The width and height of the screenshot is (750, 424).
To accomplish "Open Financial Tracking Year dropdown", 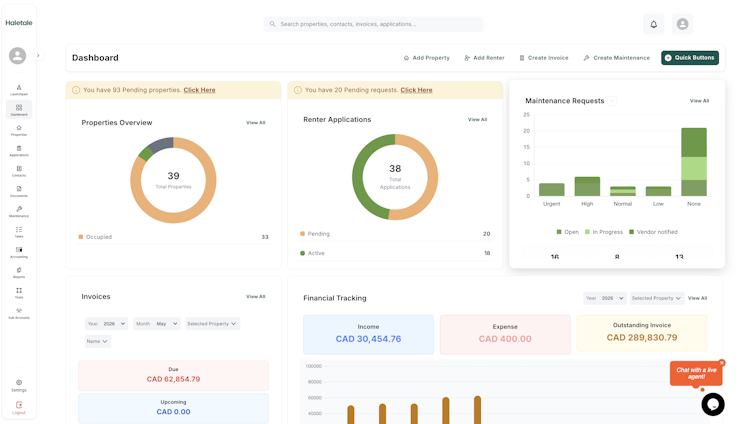I will (x=605, y=298).
